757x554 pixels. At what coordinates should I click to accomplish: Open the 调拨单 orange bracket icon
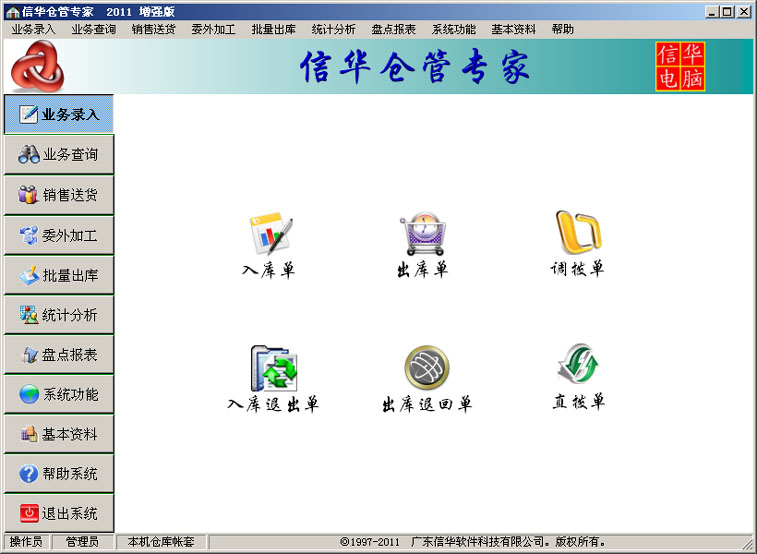[578, 232]
